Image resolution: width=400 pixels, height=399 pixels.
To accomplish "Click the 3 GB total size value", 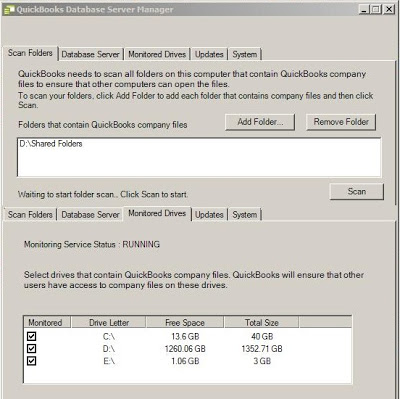I will 262,361.
